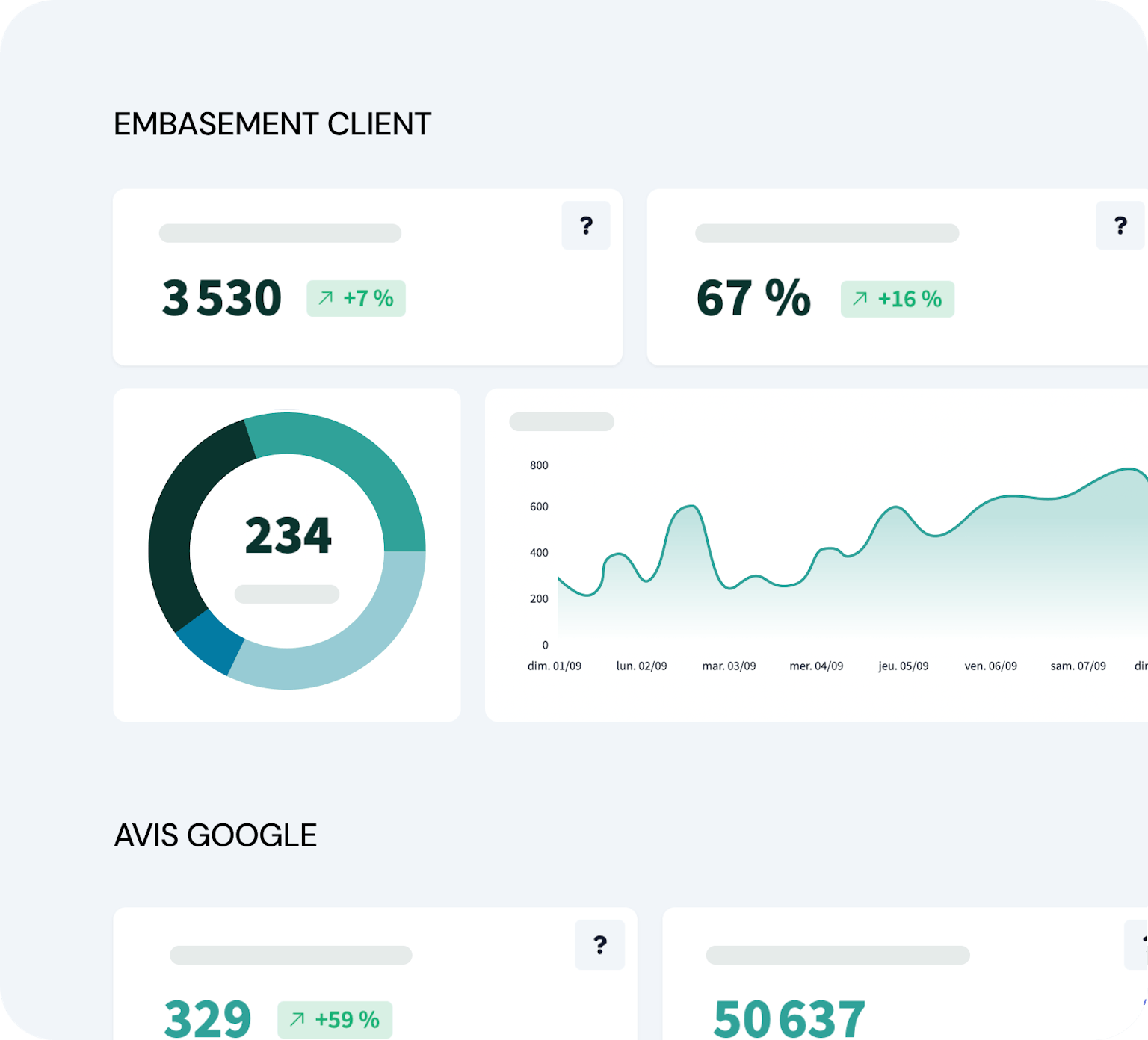Open help icon on the 329 card

point(599,945)
